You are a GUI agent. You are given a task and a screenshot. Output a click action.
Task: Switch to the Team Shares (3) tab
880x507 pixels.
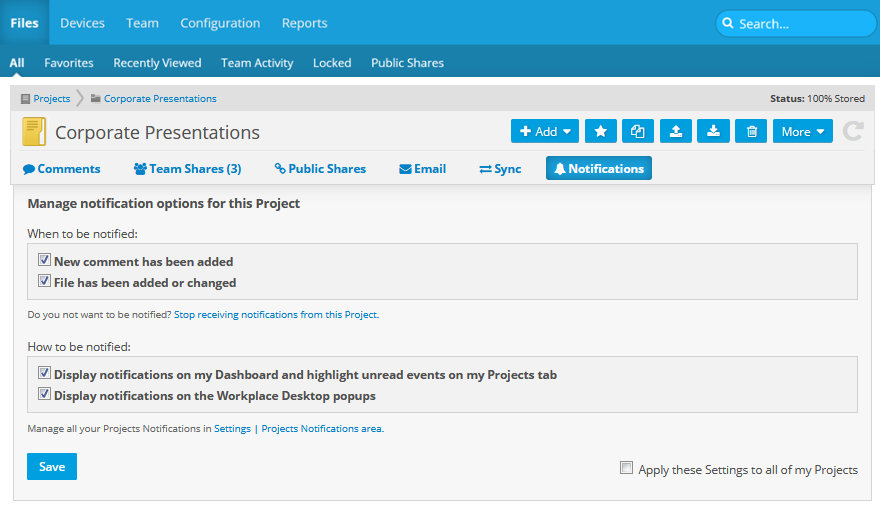(187, 169)
